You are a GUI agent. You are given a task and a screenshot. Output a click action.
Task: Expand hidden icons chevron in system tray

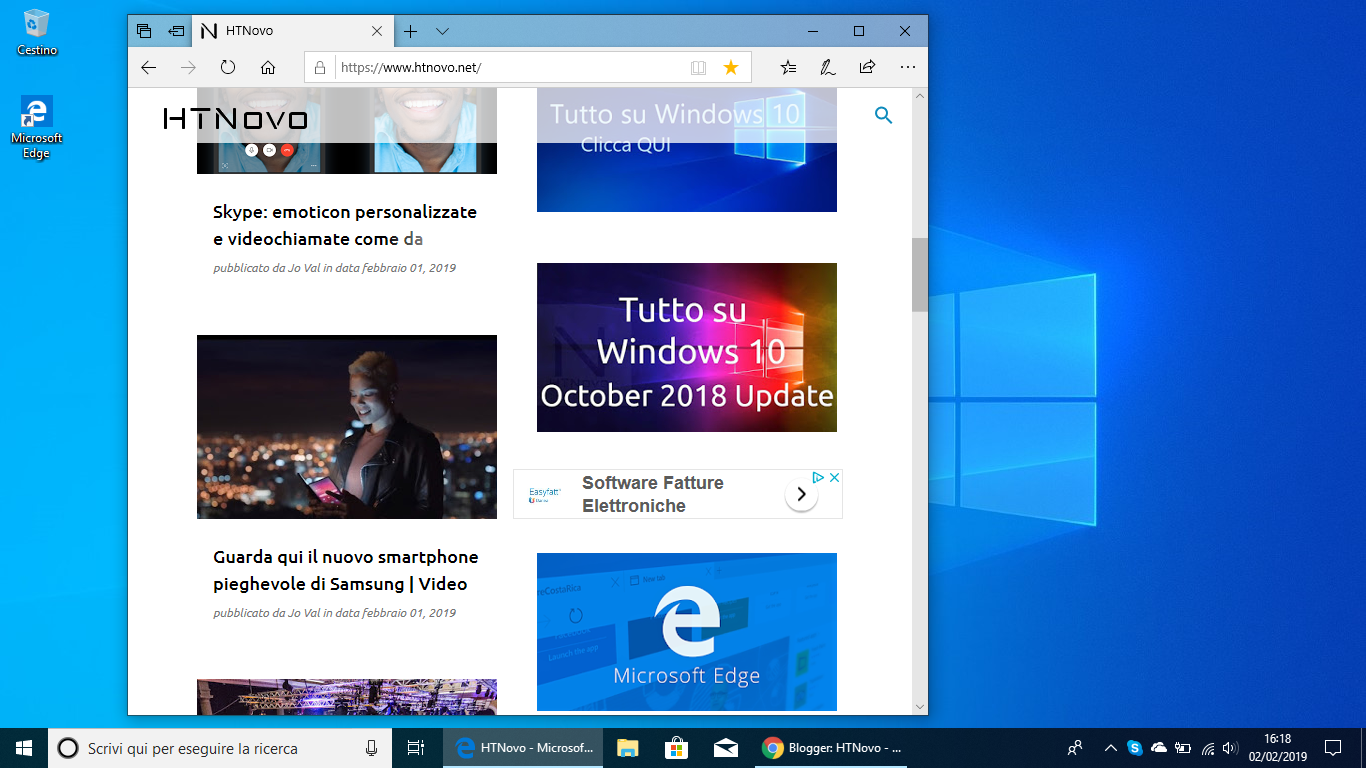[x=1110, y=747]
